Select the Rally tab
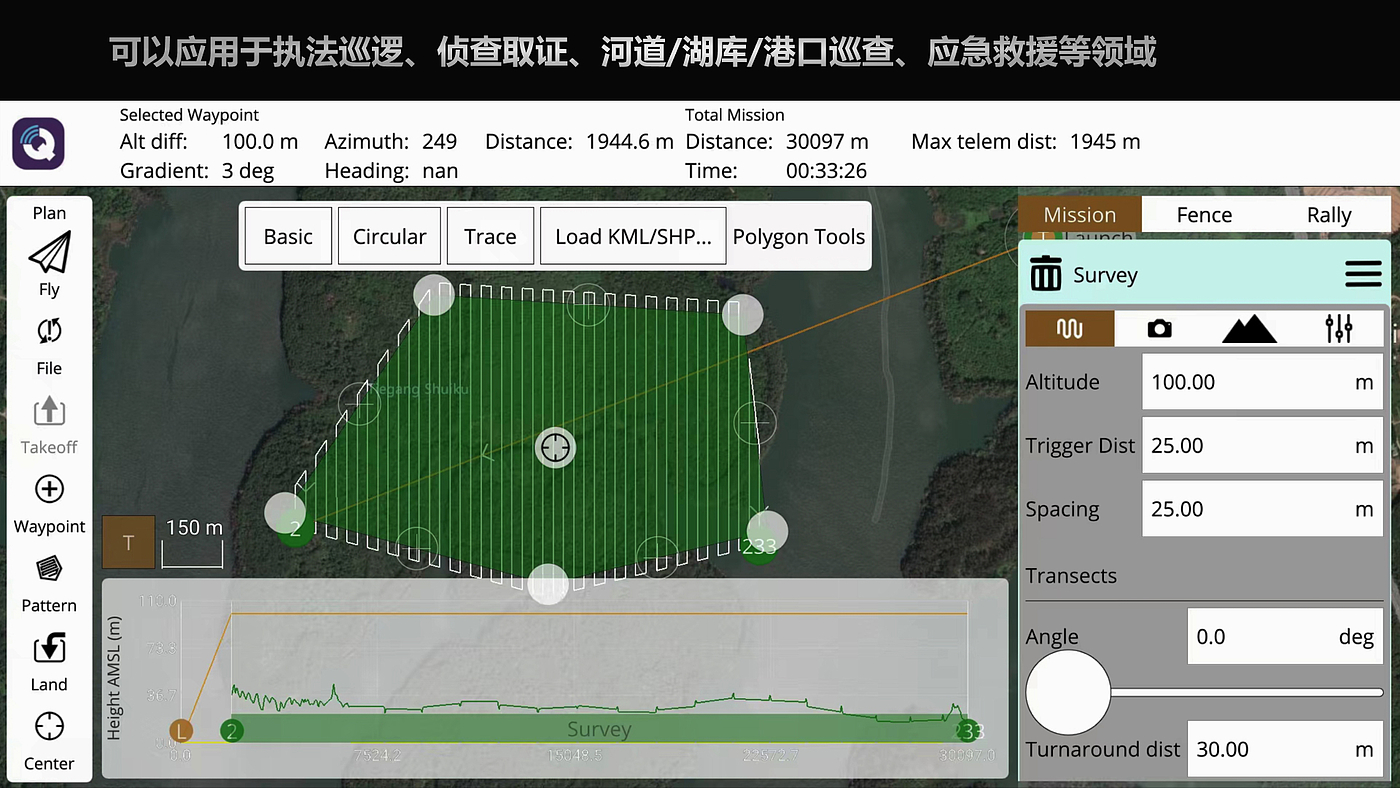This screenshot has height=788, width=1400. [1329, 214]
